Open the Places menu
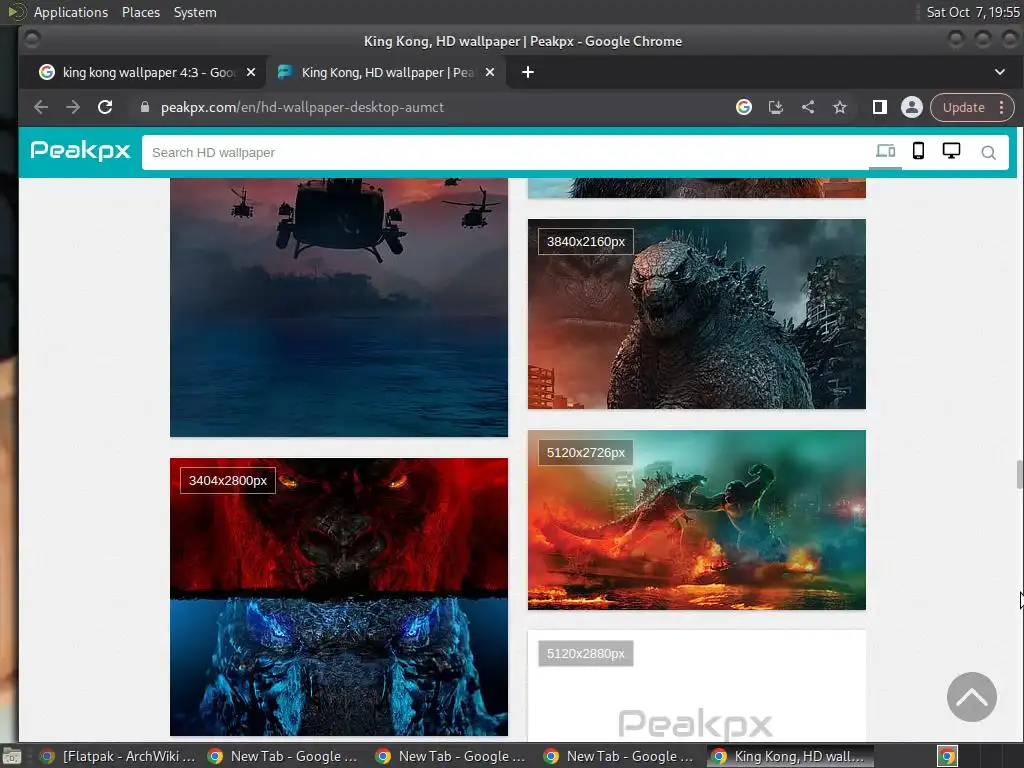The width and height of the screenshot is (1024, 768). point(140,12)
